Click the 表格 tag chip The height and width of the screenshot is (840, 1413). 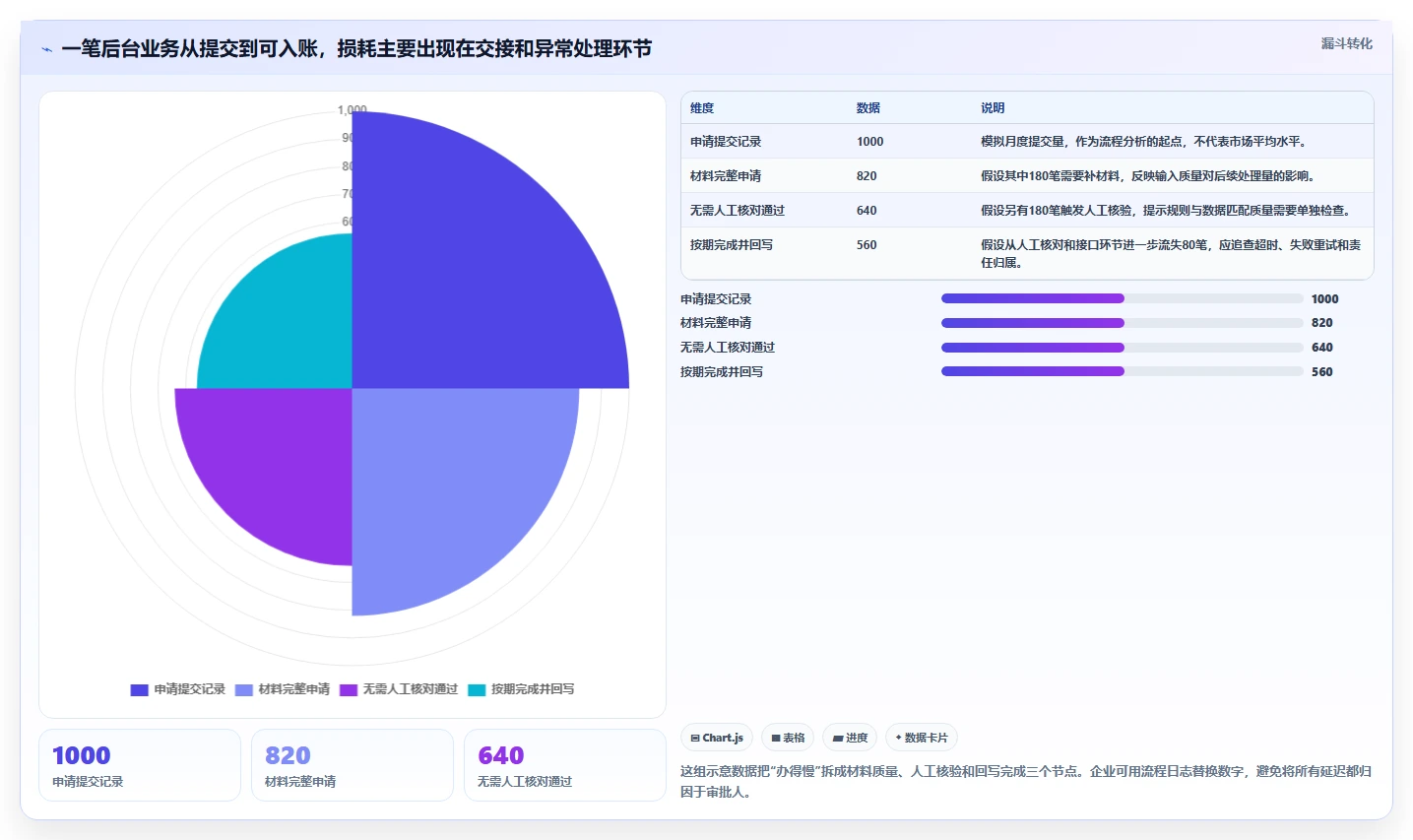(x=788, y=738)
